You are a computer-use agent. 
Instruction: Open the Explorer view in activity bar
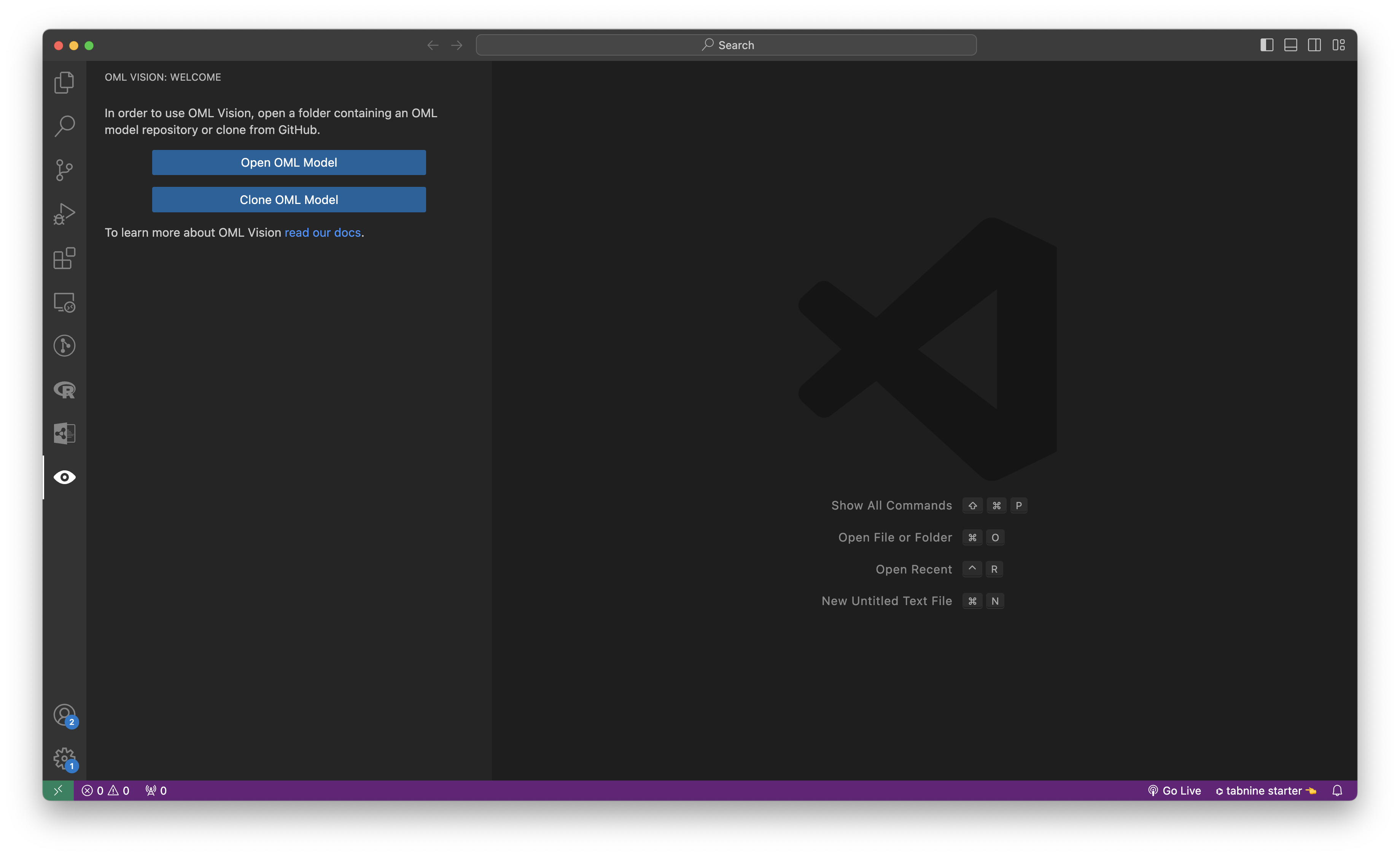64,83
